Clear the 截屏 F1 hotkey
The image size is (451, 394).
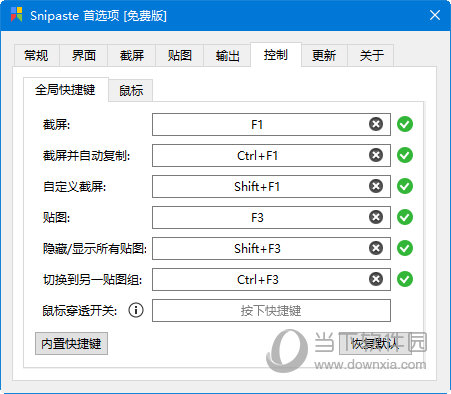(x=376, y=124)
